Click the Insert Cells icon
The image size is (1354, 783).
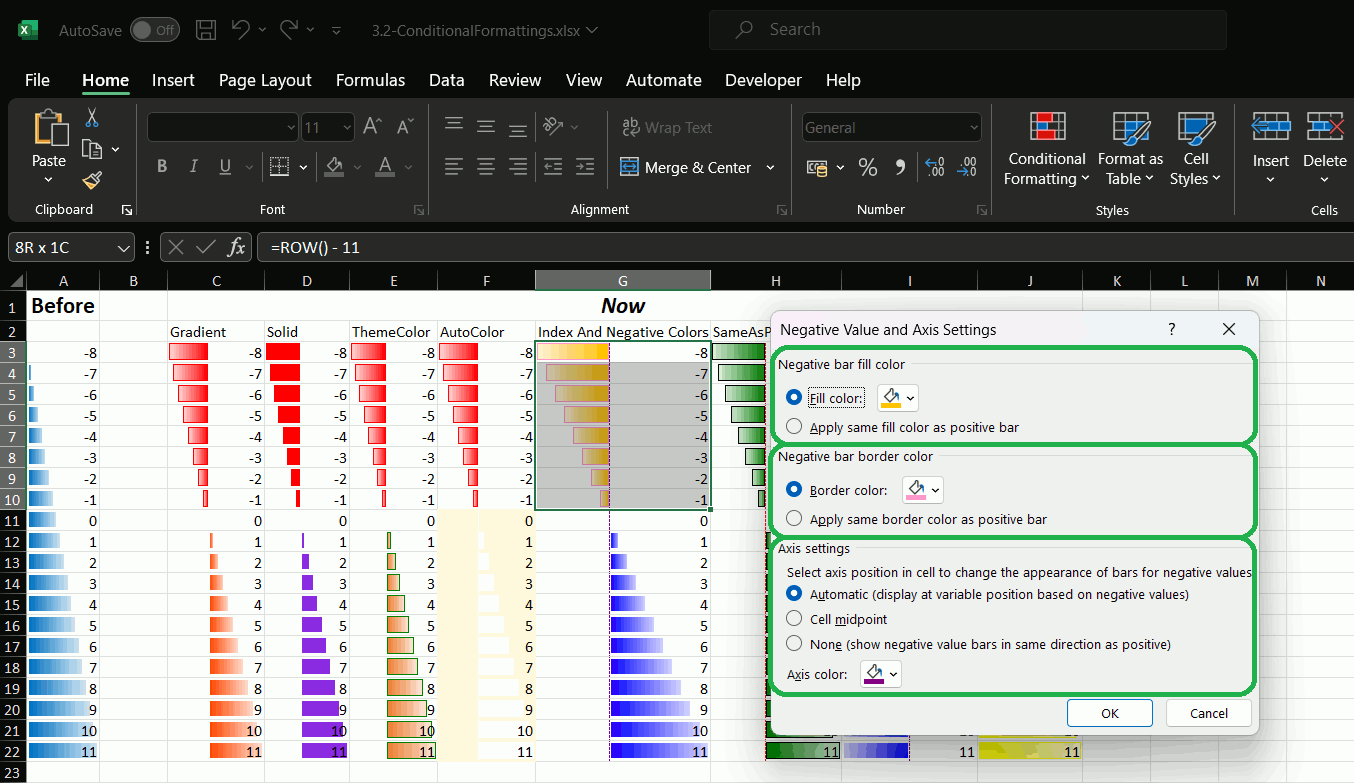(1270, 128)
